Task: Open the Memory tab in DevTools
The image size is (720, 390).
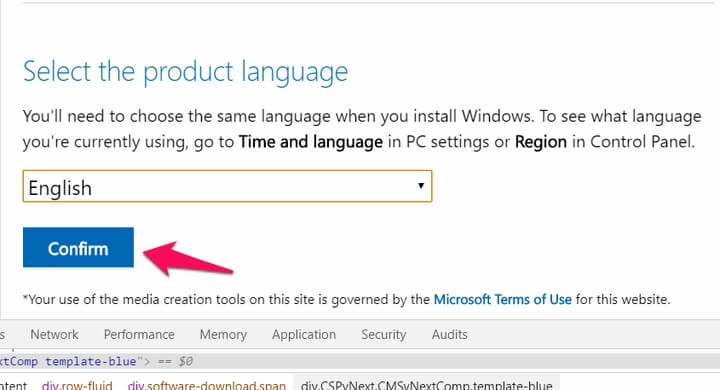Action: point(223,334)
